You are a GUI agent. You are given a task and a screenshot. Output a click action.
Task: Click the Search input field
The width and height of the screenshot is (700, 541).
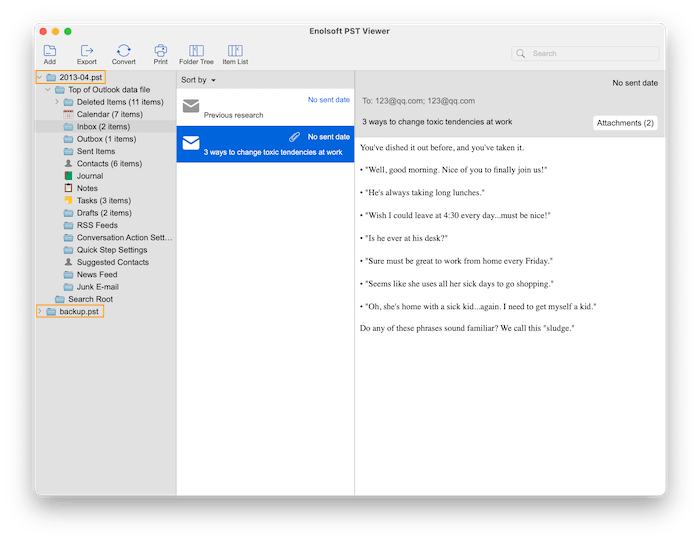click(592, 54)
